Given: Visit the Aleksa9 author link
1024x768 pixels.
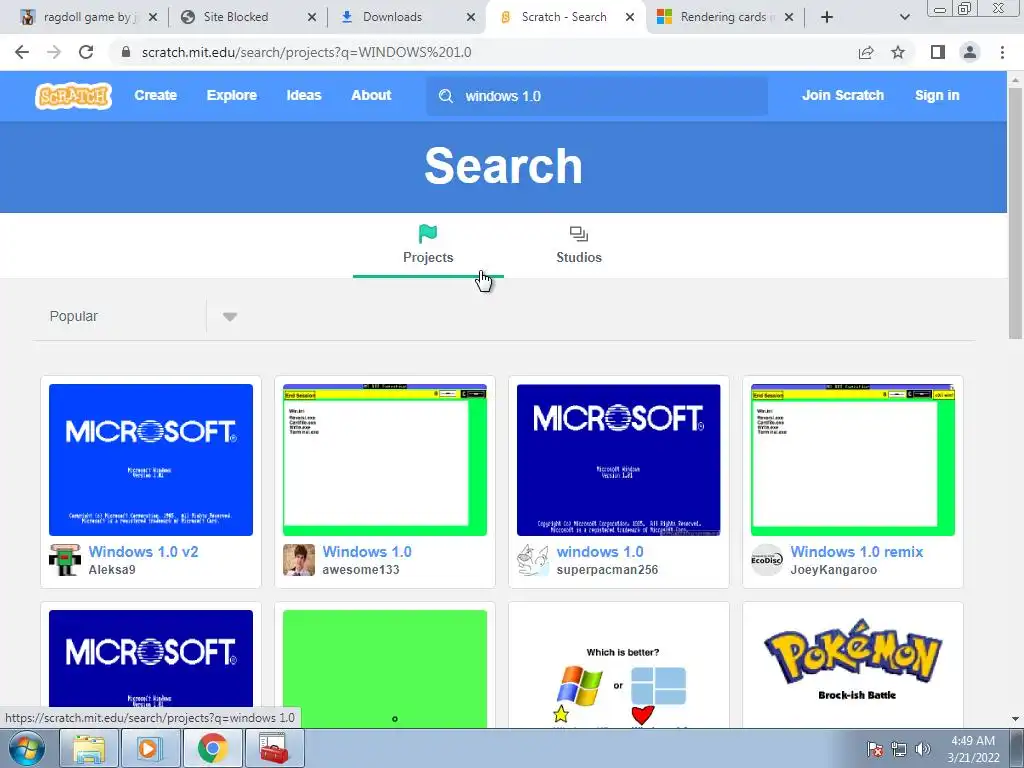Looking at the screenshot, I should click(112, 569).
